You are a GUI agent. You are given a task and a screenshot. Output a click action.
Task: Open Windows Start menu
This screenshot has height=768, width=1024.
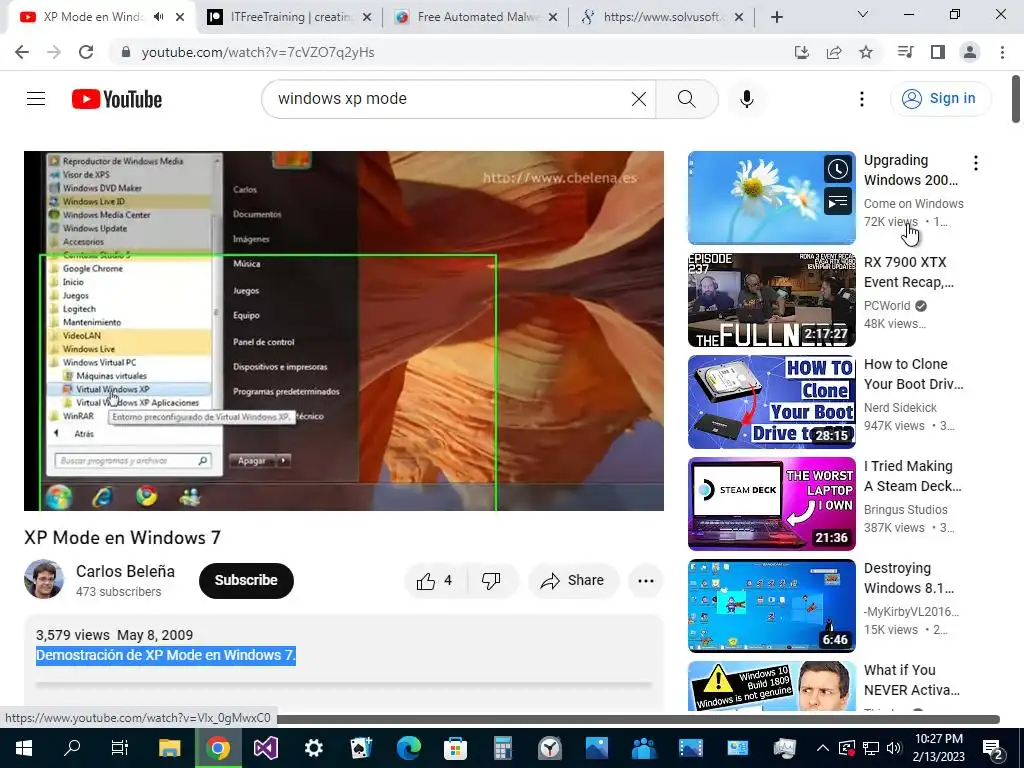point(24,748)
